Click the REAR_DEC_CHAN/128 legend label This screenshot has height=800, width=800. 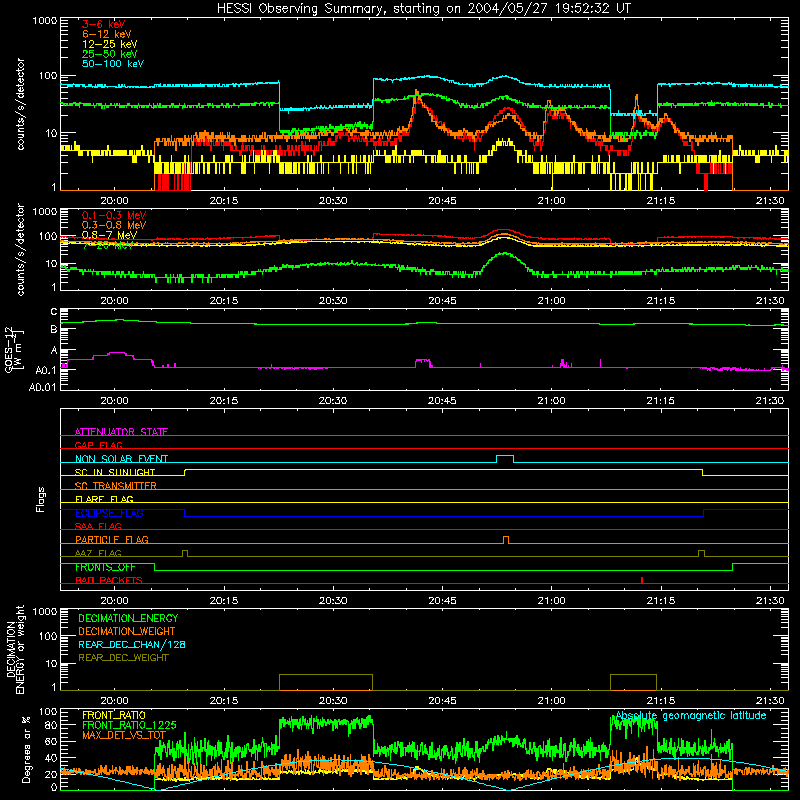click(x=132, y=644)
